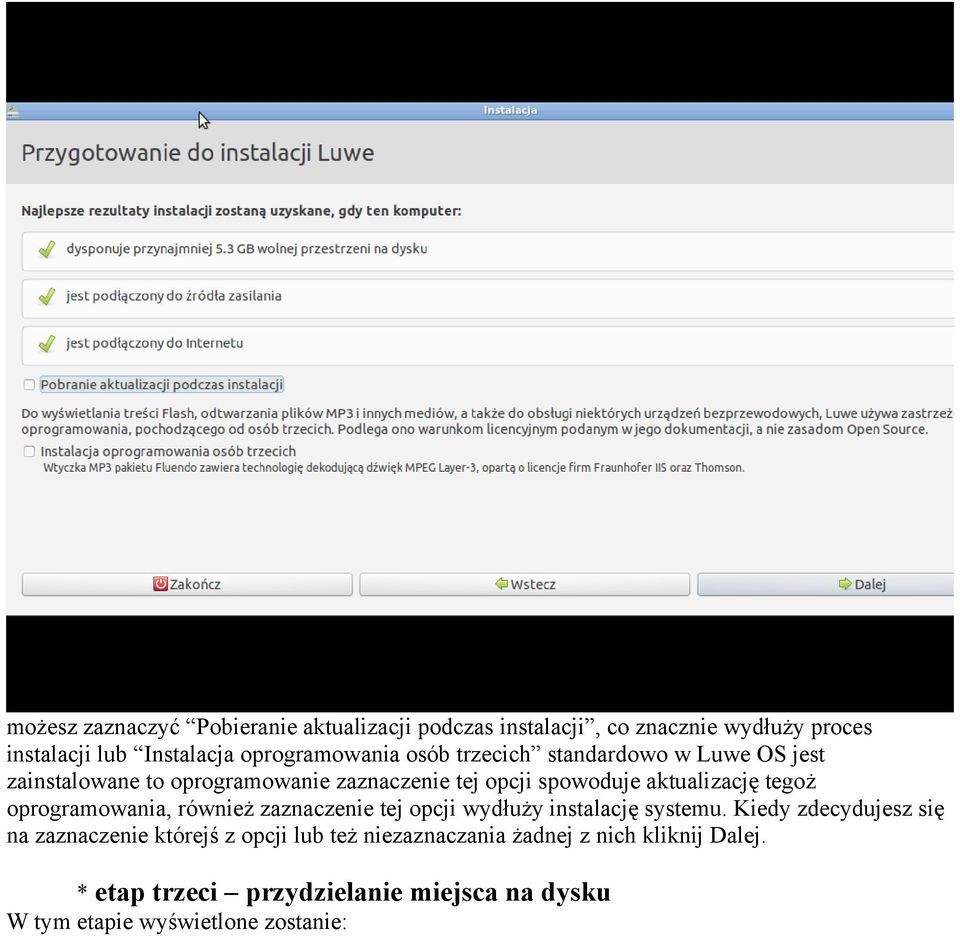Click the green left arrow on Wstecz
The height and width of the screenshot is (936, 960).
(501, 583)
